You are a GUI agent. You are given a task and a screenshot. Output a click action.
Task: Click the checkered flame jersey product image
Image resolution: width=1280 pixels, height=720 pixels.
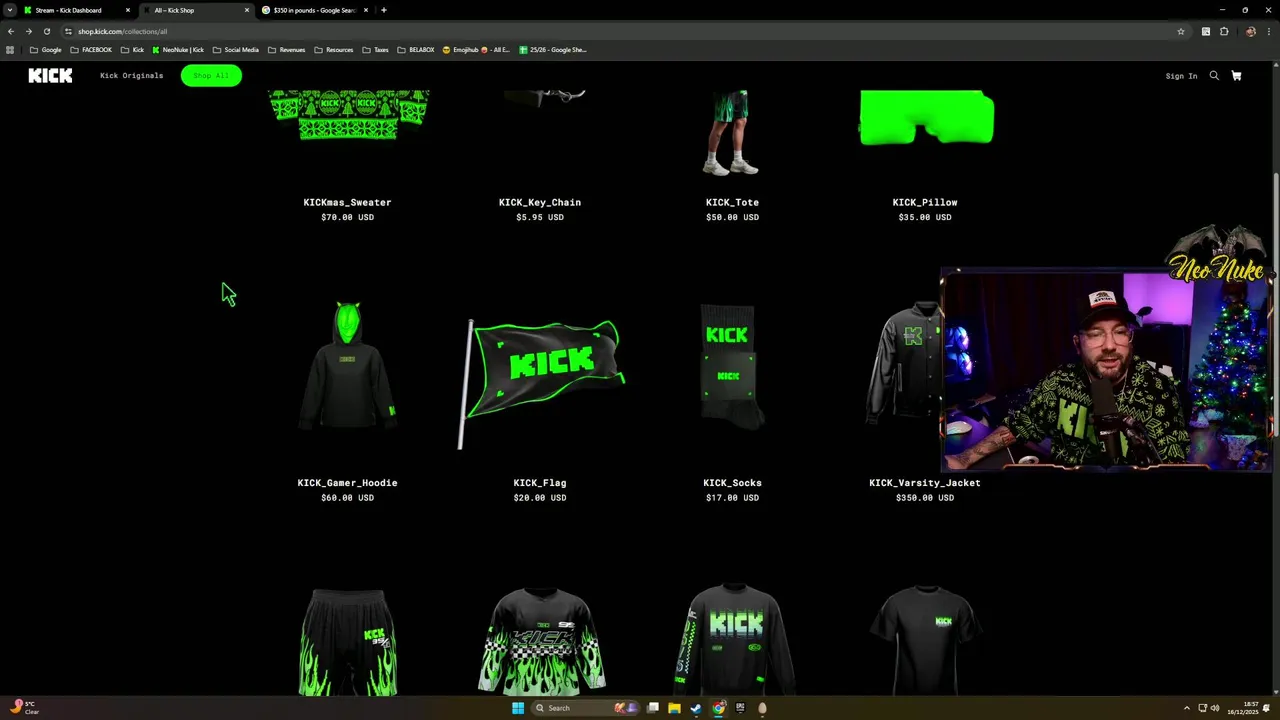[x=541, y=640]
